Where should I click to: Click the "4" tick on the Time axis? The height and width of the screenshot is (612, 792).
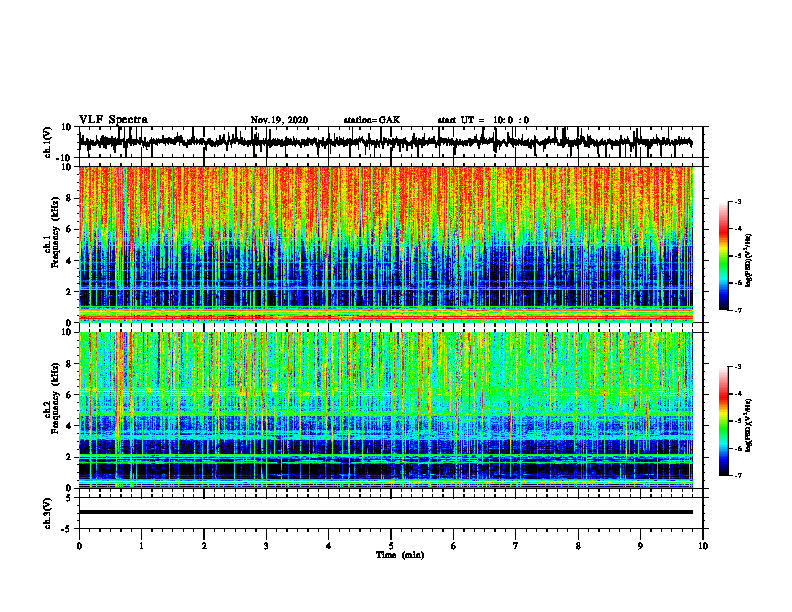(x=329, y=546)
